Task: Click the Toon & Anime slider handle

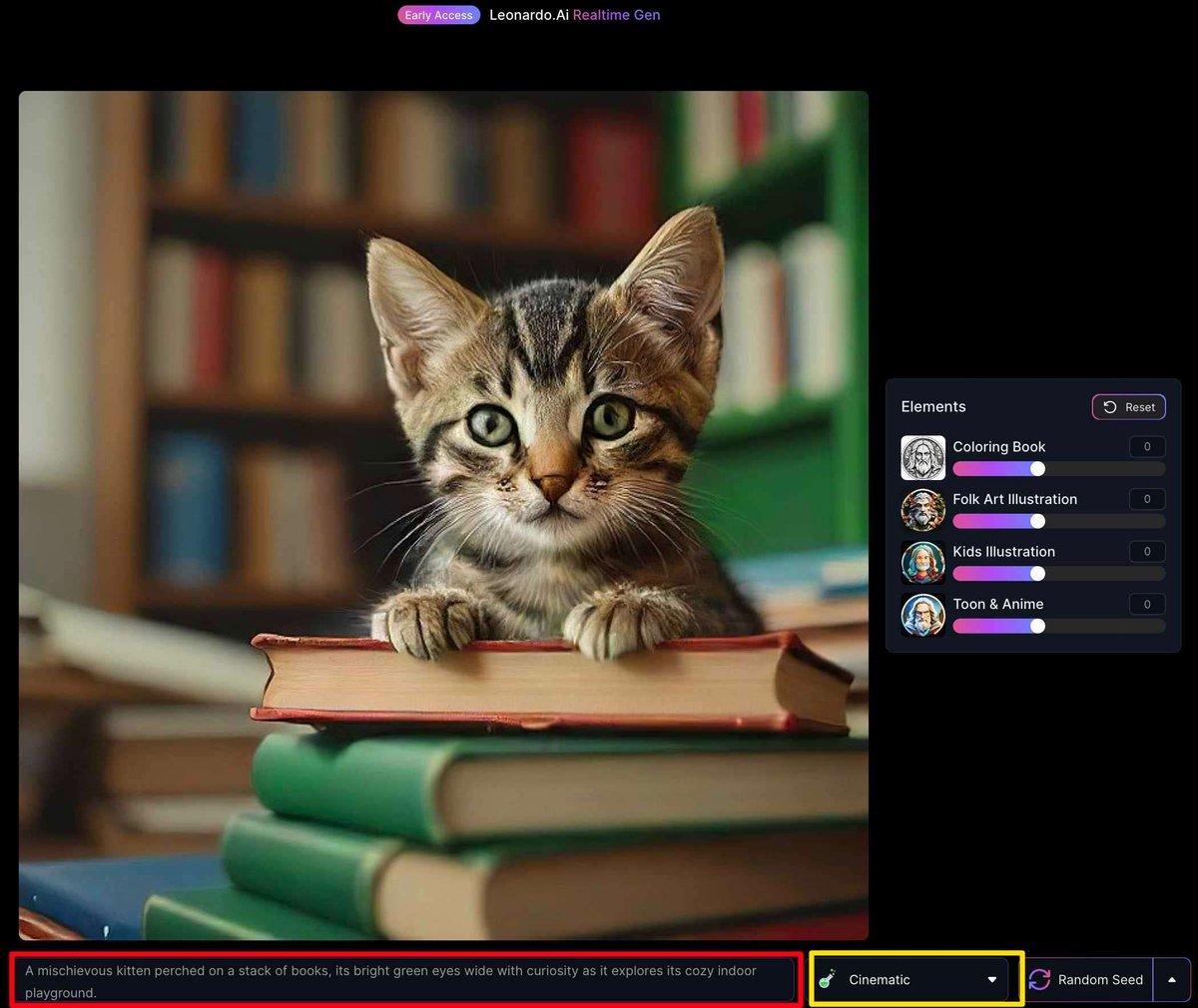Action: click(x=1037, y=626)
